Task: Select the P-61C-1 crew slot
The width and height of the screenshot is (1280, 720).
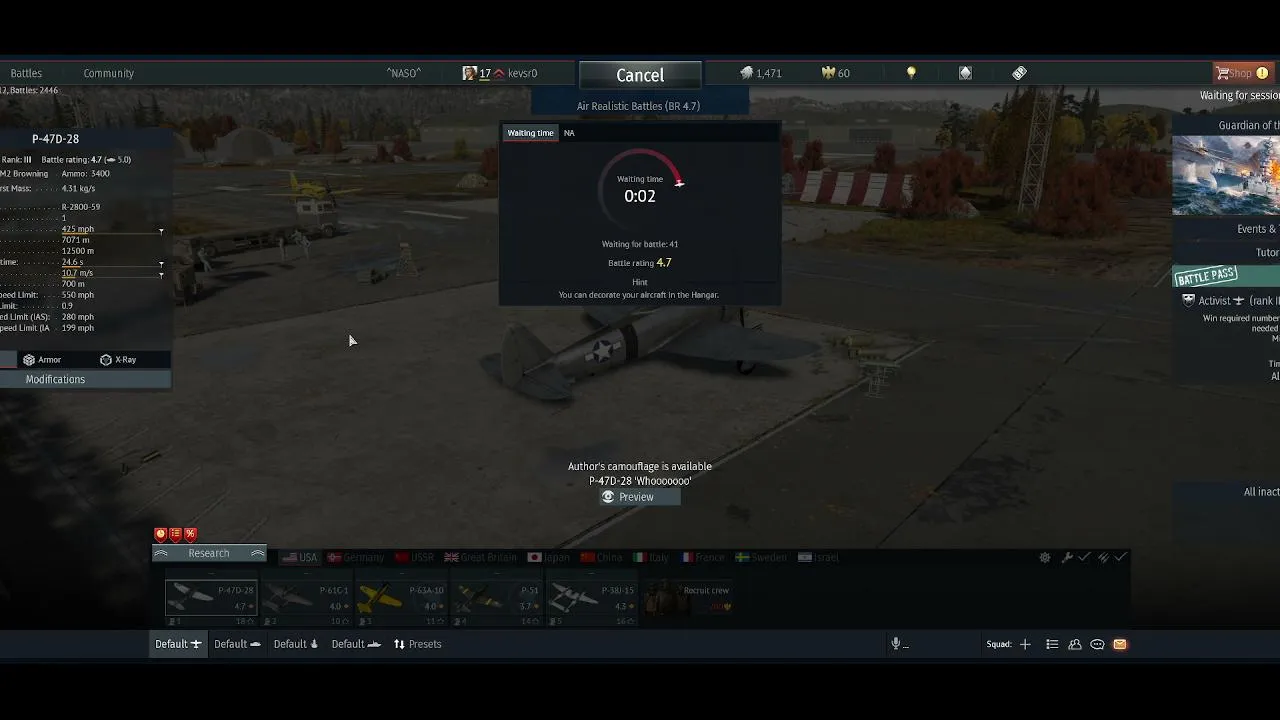Action: 306,598
